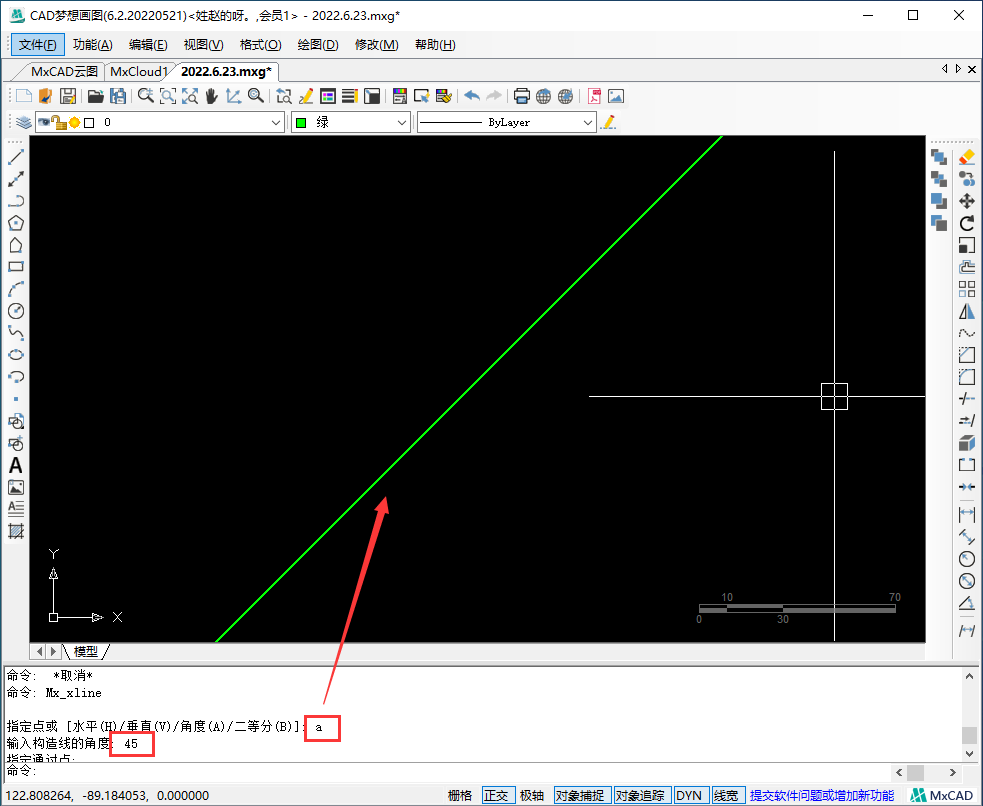This screenshot has height=806, width=983.
Task: Open the 修改(M) menu
Action: (x=376, y=44)
